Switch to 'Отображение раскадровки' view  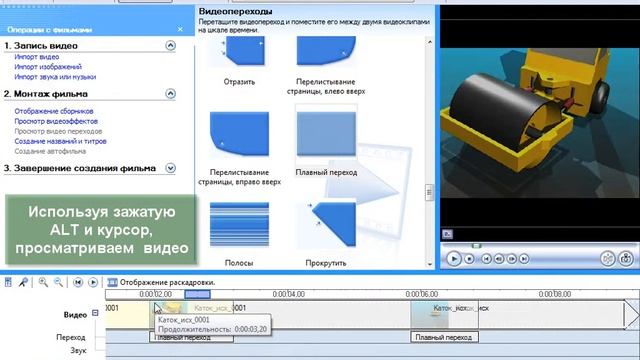167,282
